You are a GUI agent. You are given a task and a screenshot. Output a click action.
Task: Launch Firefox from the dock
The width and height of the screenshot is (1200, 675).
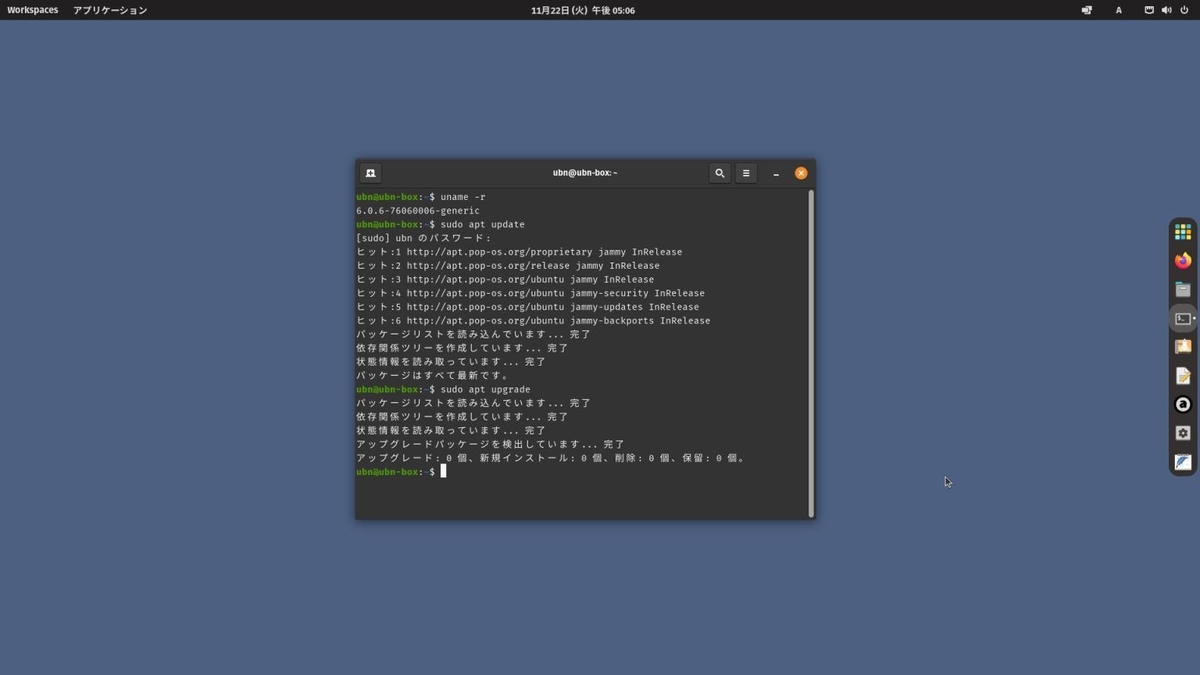coord(1183,261)
